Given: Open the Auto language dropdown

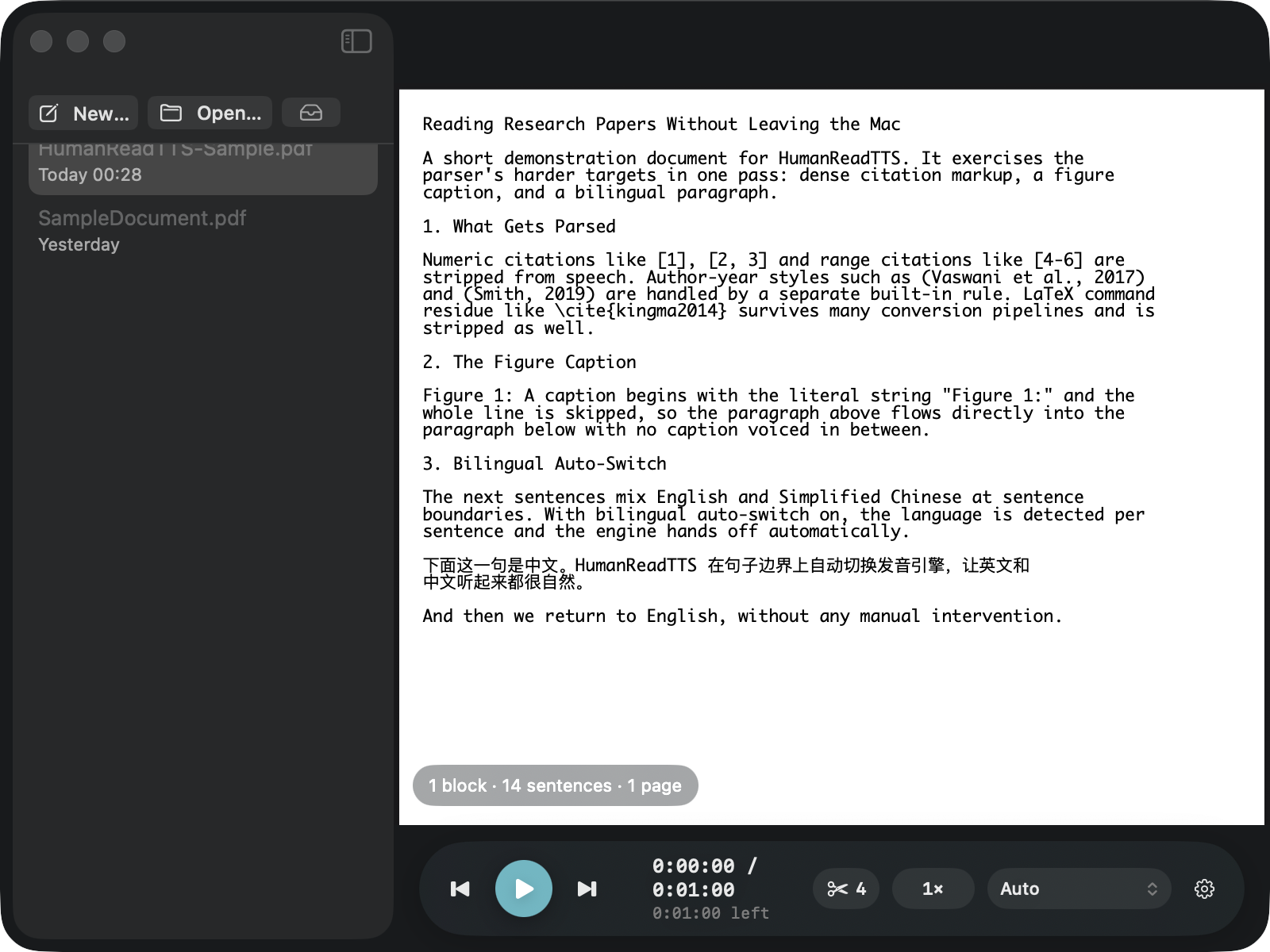Looking at the screenshot, I should [x=1079, y=889].
